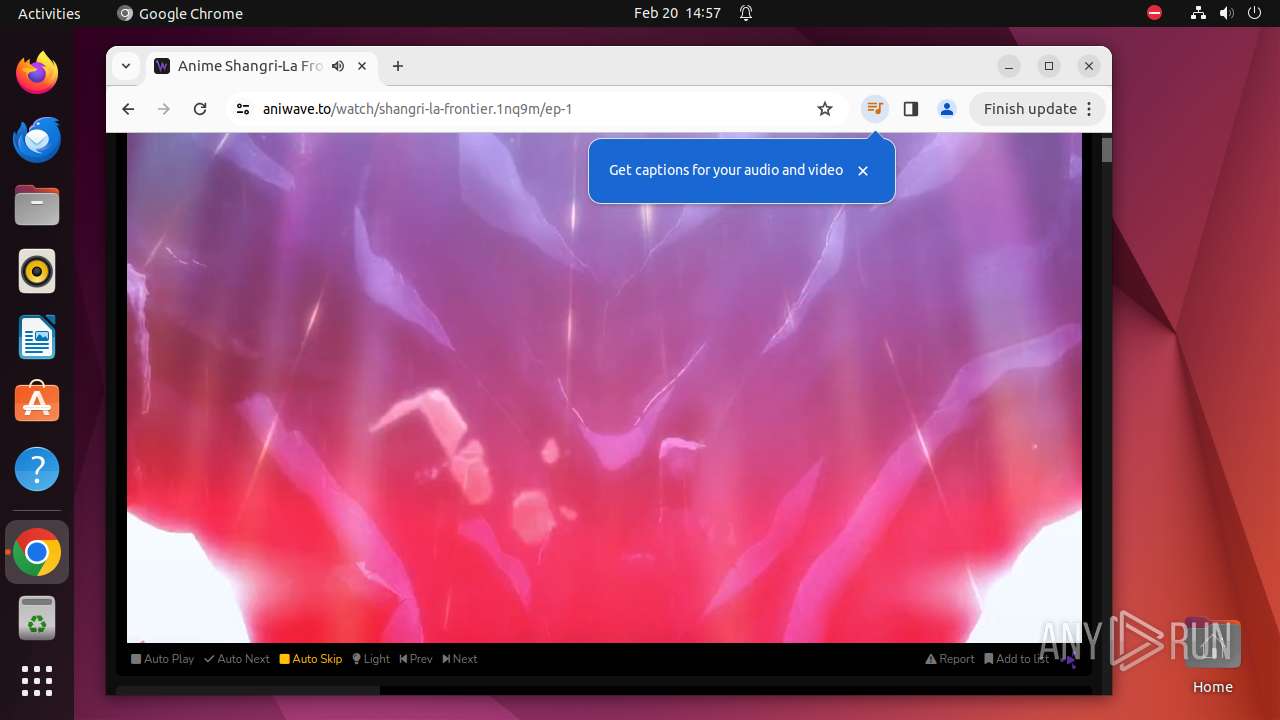Open the power menu icon in the top bar
The width and height of the screenshot is (1280, 720).
click(x=1254, y=13)
